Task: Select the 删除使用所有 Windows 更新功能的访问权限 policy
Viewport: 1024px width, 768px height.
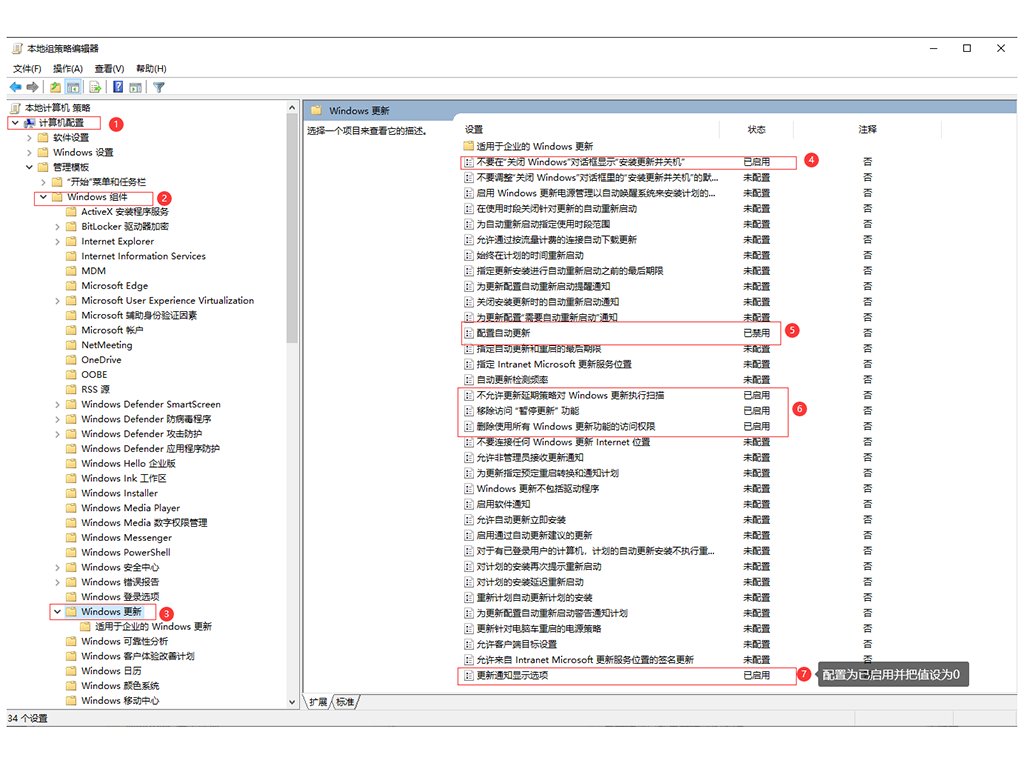Action: [x=566, y=426]
